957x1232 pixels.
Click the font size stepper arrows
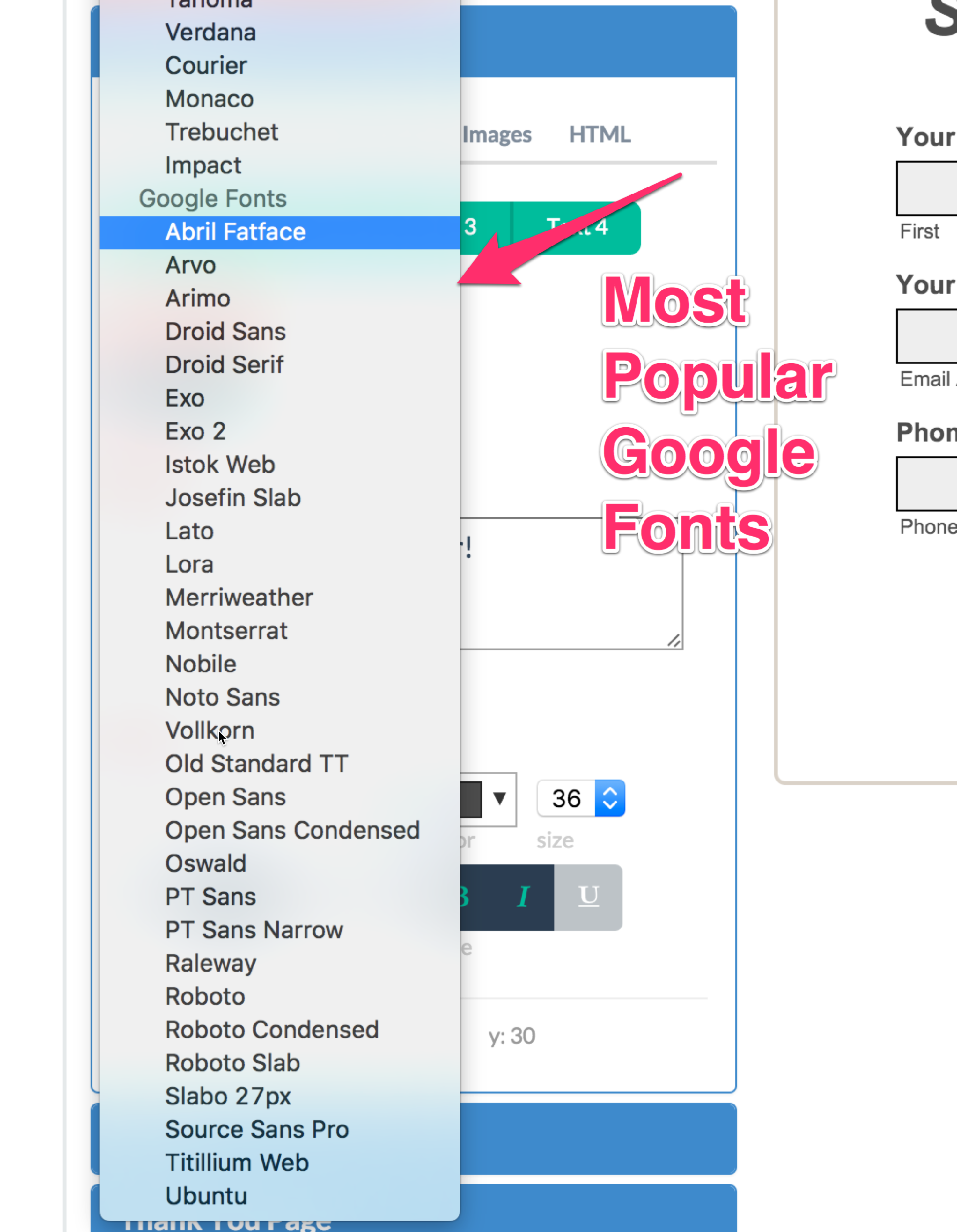pyautogui.click(x=610, y=798)
